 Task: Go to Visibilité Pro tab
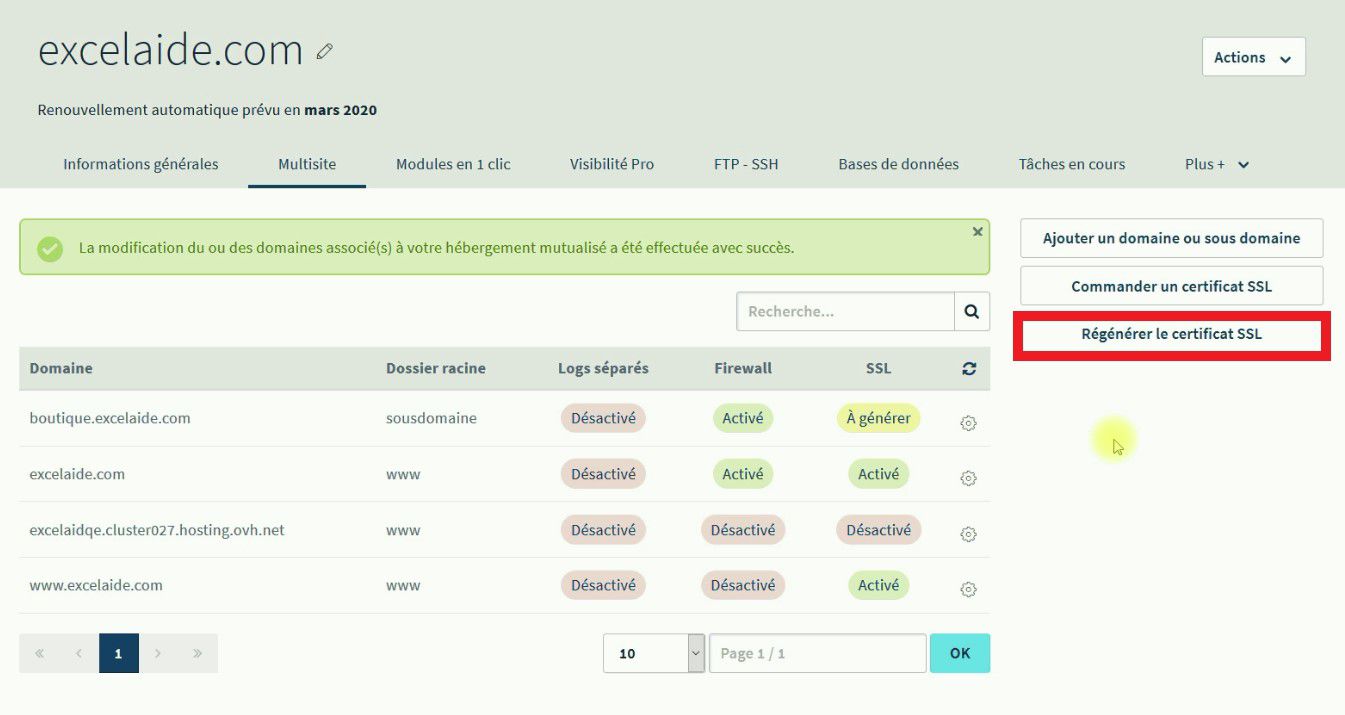[x=612, y=164]
